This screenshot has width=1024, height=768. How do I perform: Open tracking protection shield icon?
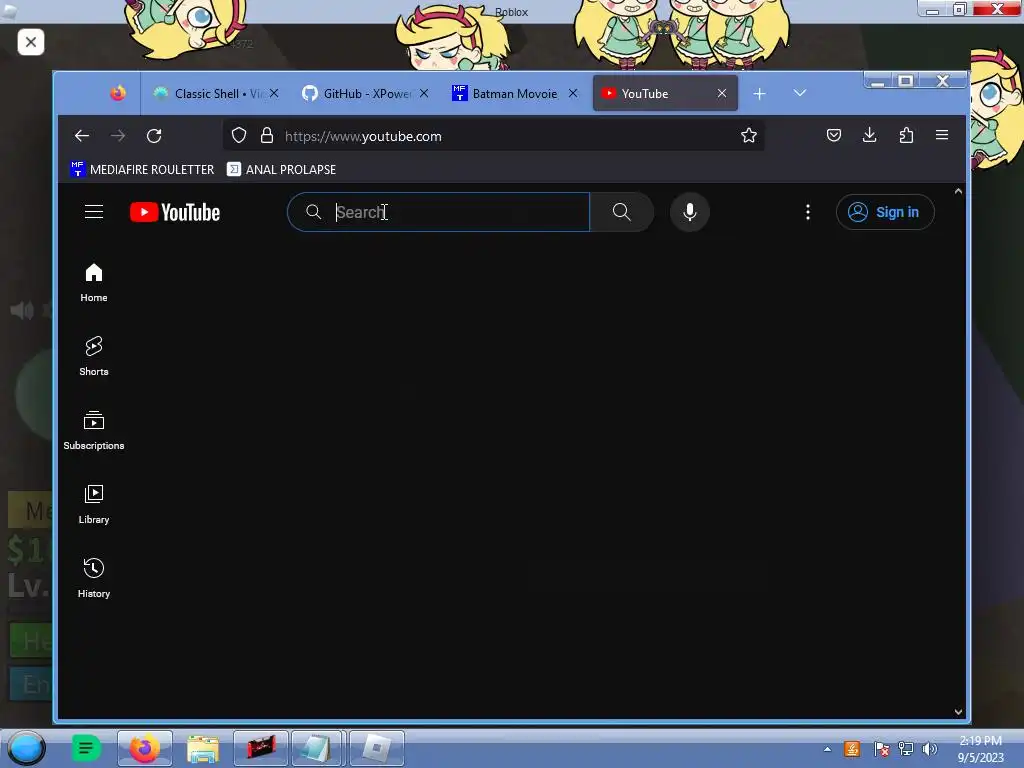pos(239,135)
